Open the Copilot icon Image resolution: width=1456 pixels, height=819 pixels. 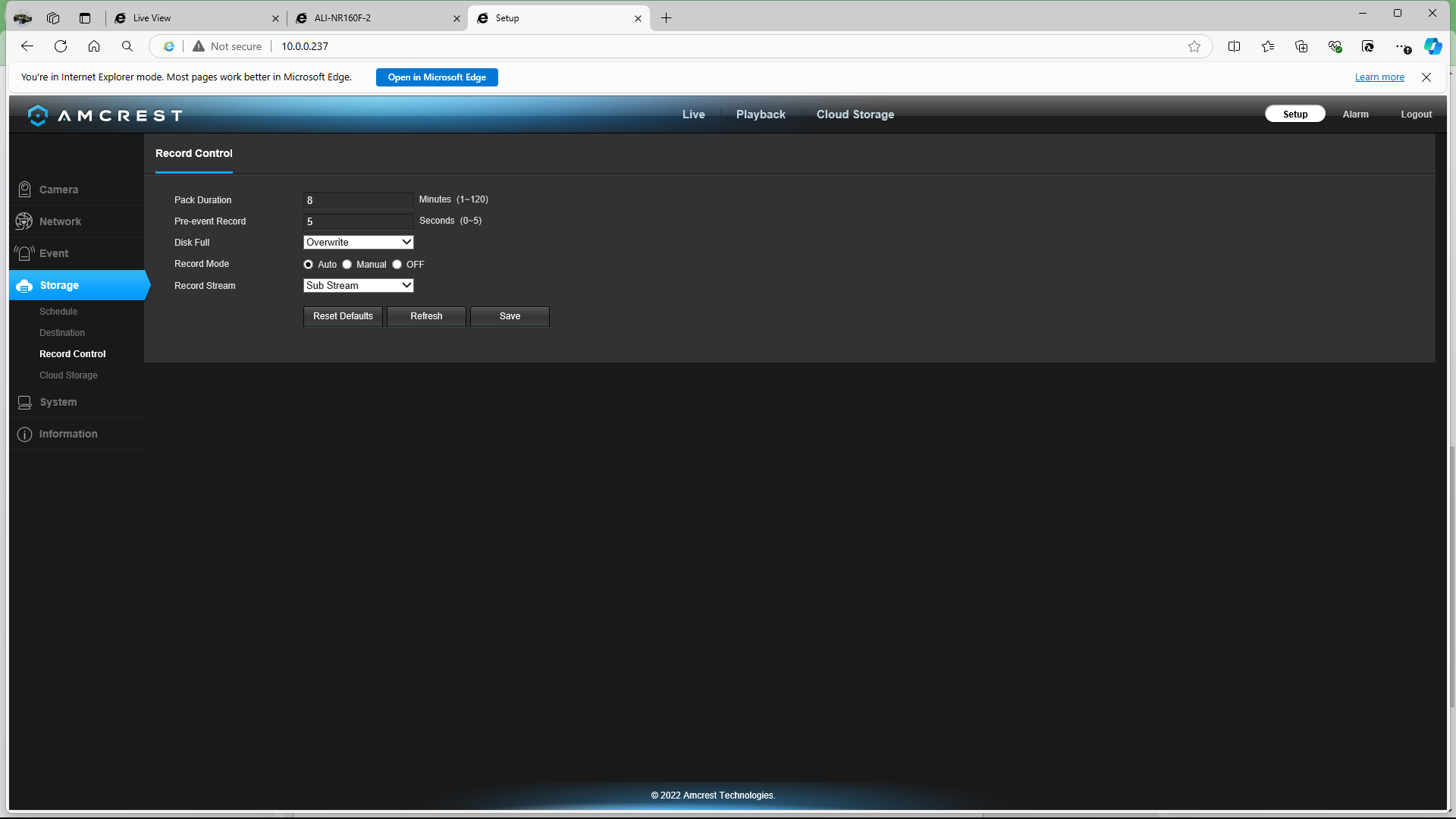coord(1432,46)
